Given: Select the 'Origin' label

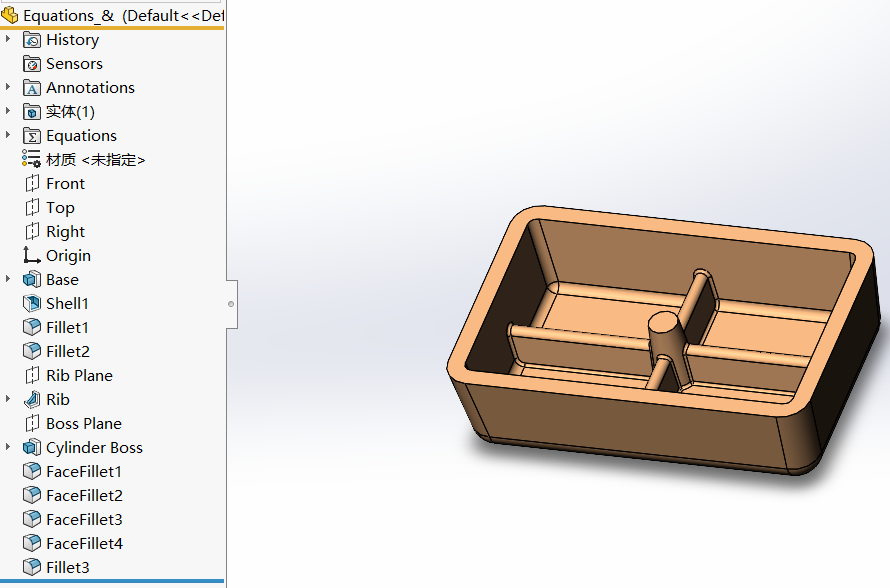Looking at the screenshot, I should [x=68, y=256].
